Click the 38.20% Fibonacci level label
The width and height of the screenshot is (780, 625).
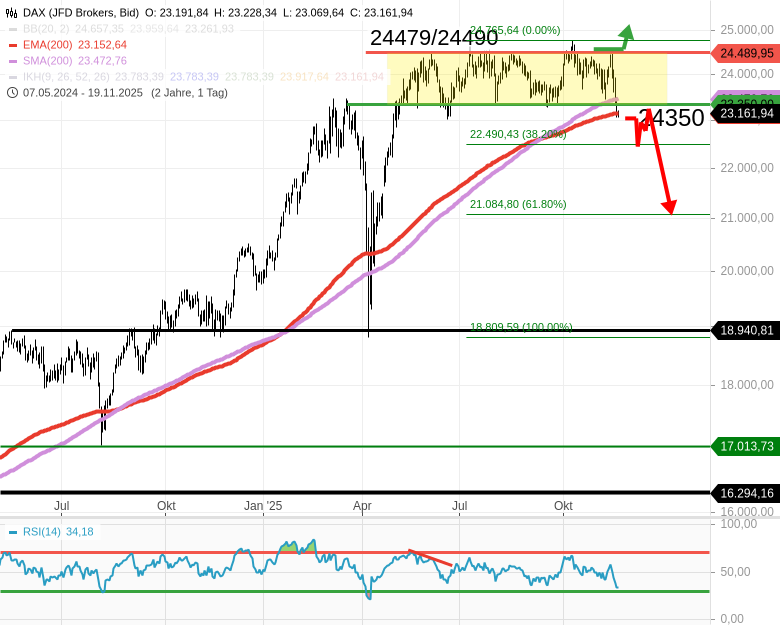pyautogui.click(x=518, y=134)
